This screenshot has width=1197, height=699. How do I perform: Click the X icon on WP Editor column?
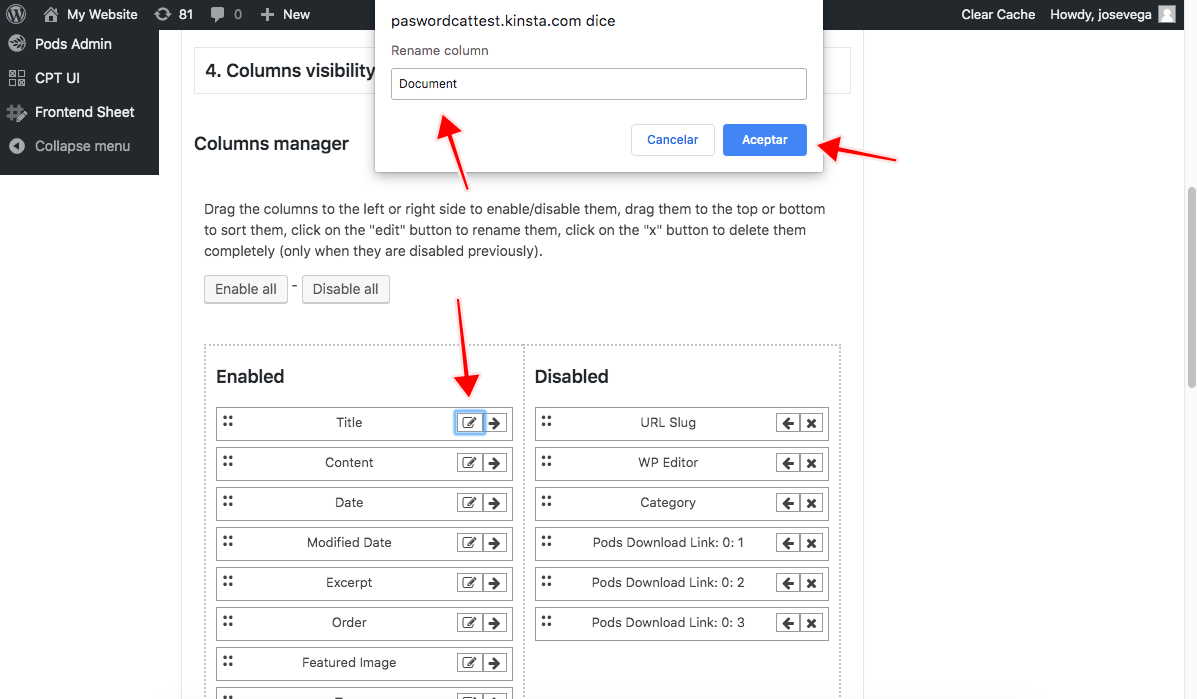(x=810, y=462)
